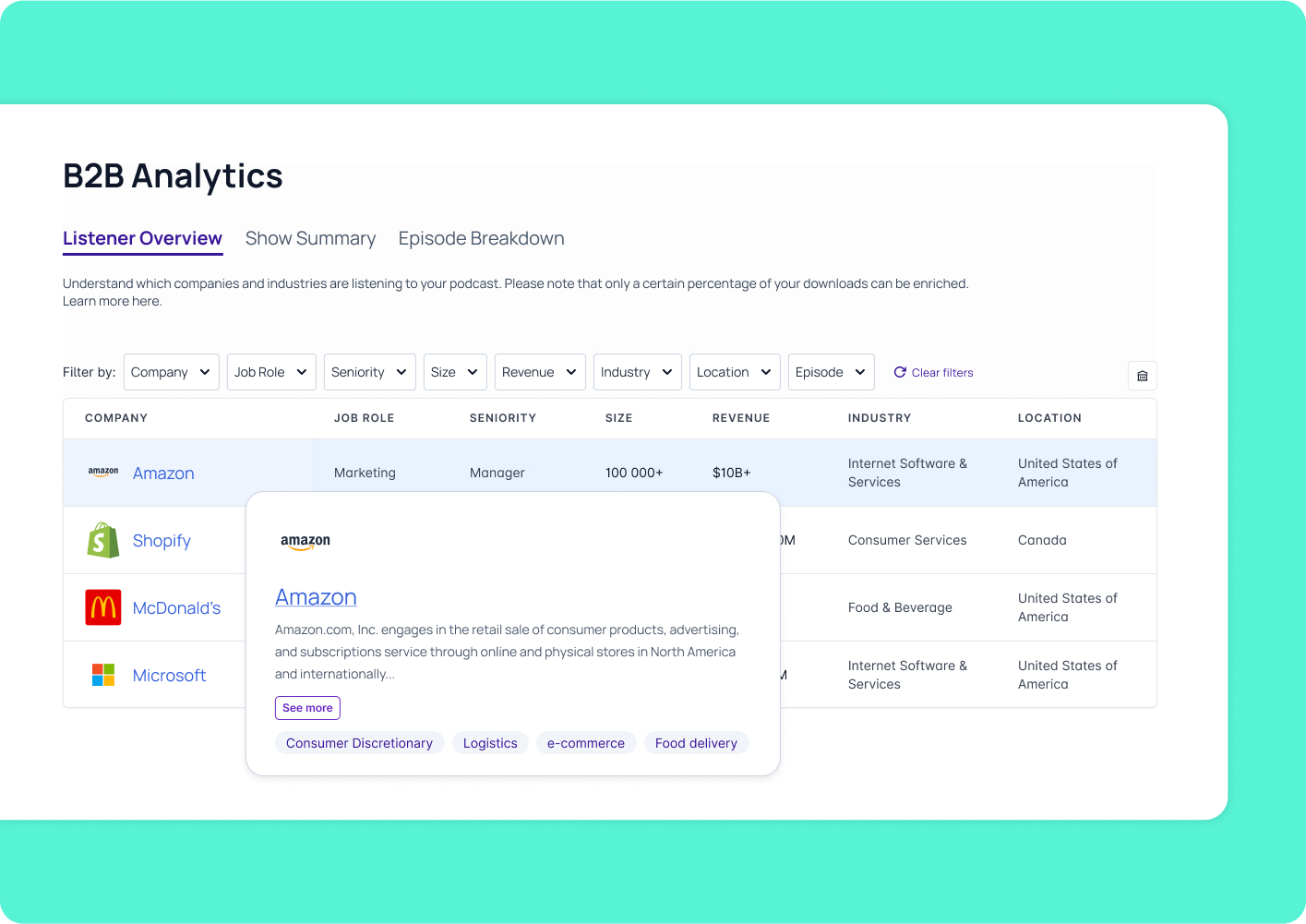The height and width of the screenshot is (924, 1306).
Task: Click the Learn more here link
Action: 112,301
